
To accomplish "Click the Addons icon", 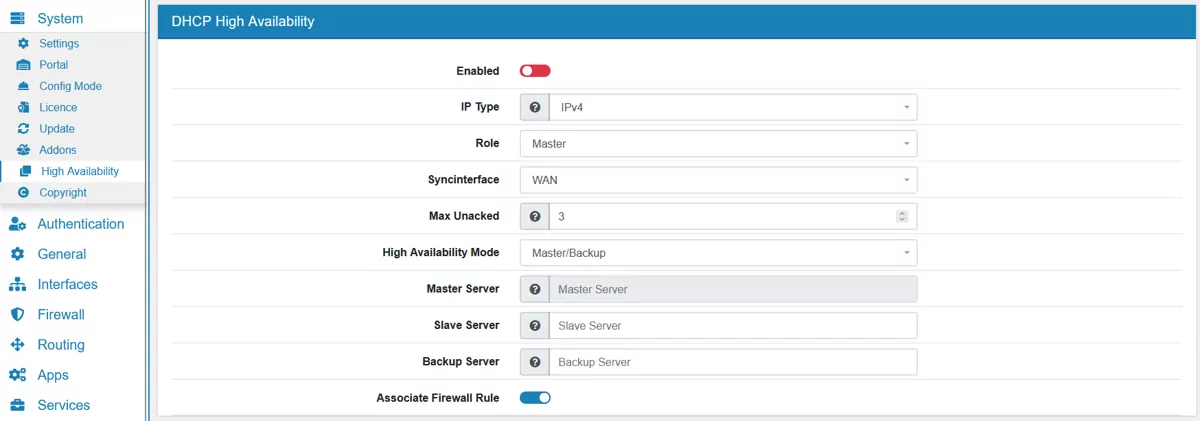I will pos(24,150).
